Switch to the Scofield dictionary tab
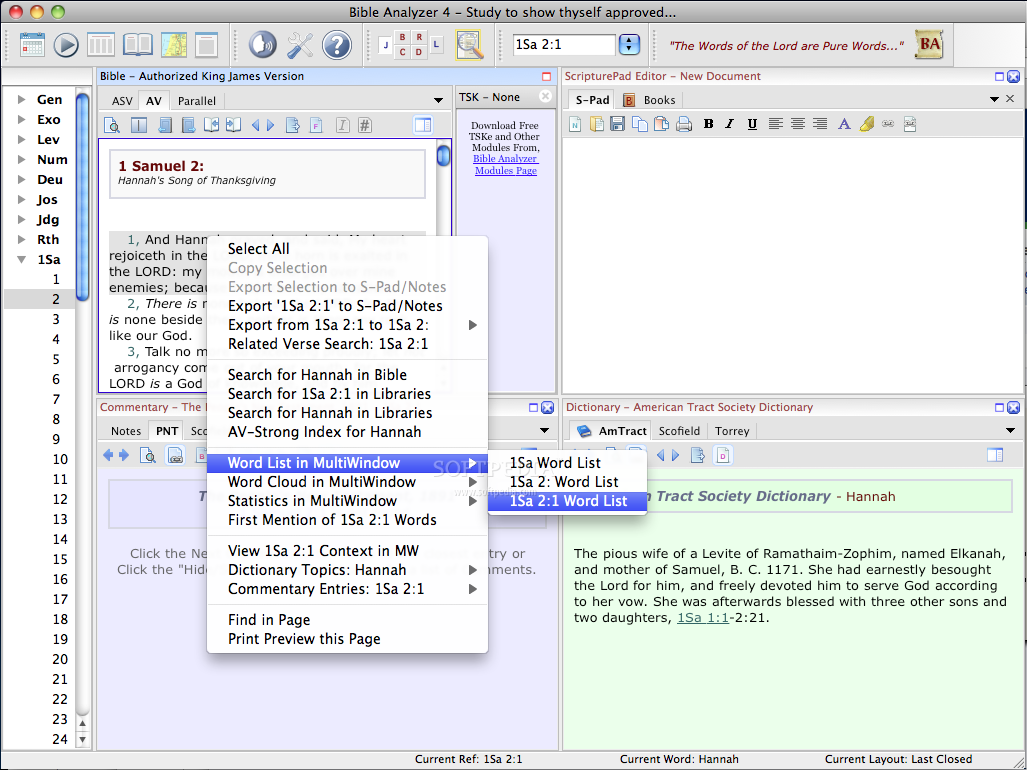The height and width of the screenshot is (770, 1027). (679, 431)
